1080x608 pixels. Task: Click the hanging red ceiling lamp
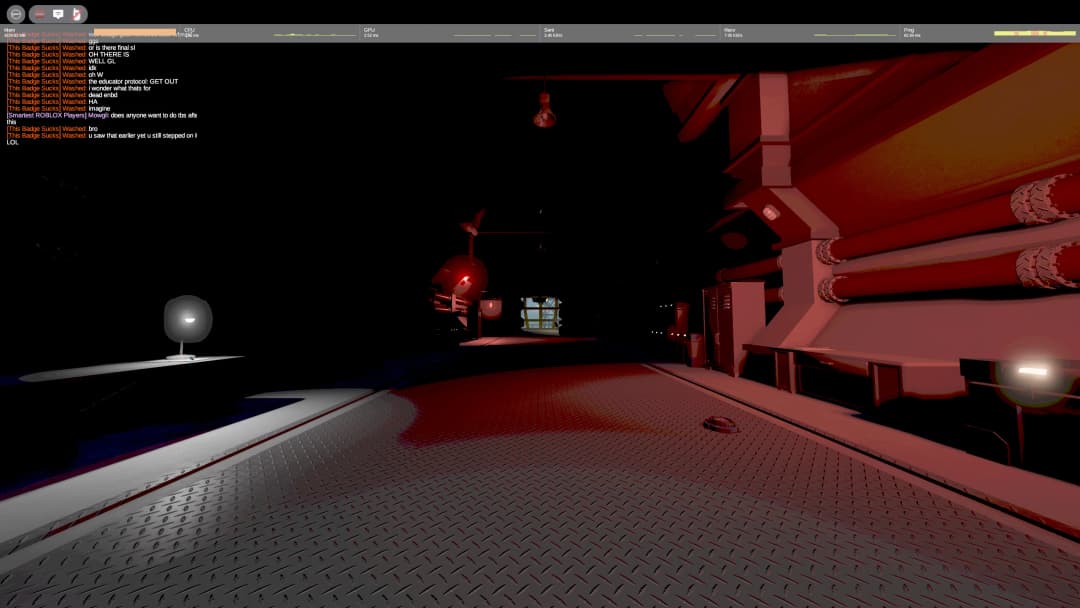click(544, 110)
